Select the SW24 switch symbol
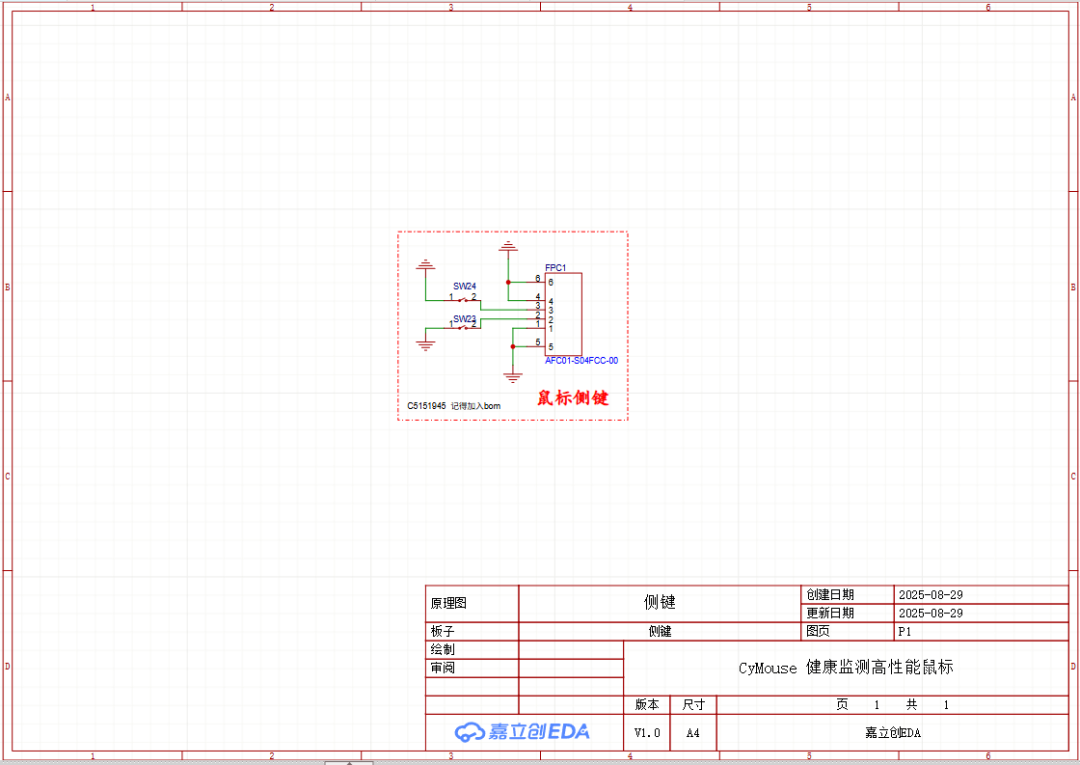The height and width of the screenshot is (765, 1080). coord(463,299)
